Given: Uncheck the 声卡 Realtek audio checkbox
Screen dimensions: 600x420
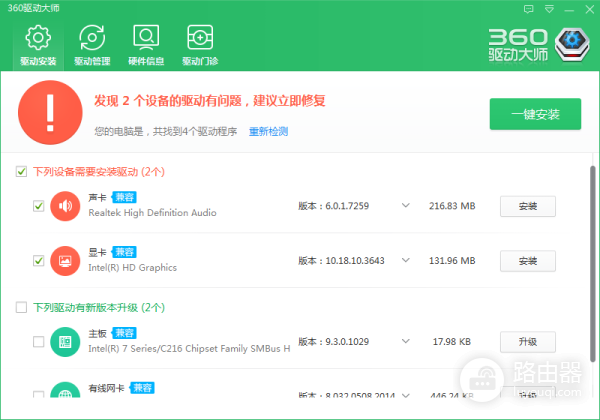Looking at the screenshot, I should pos(39,206).
